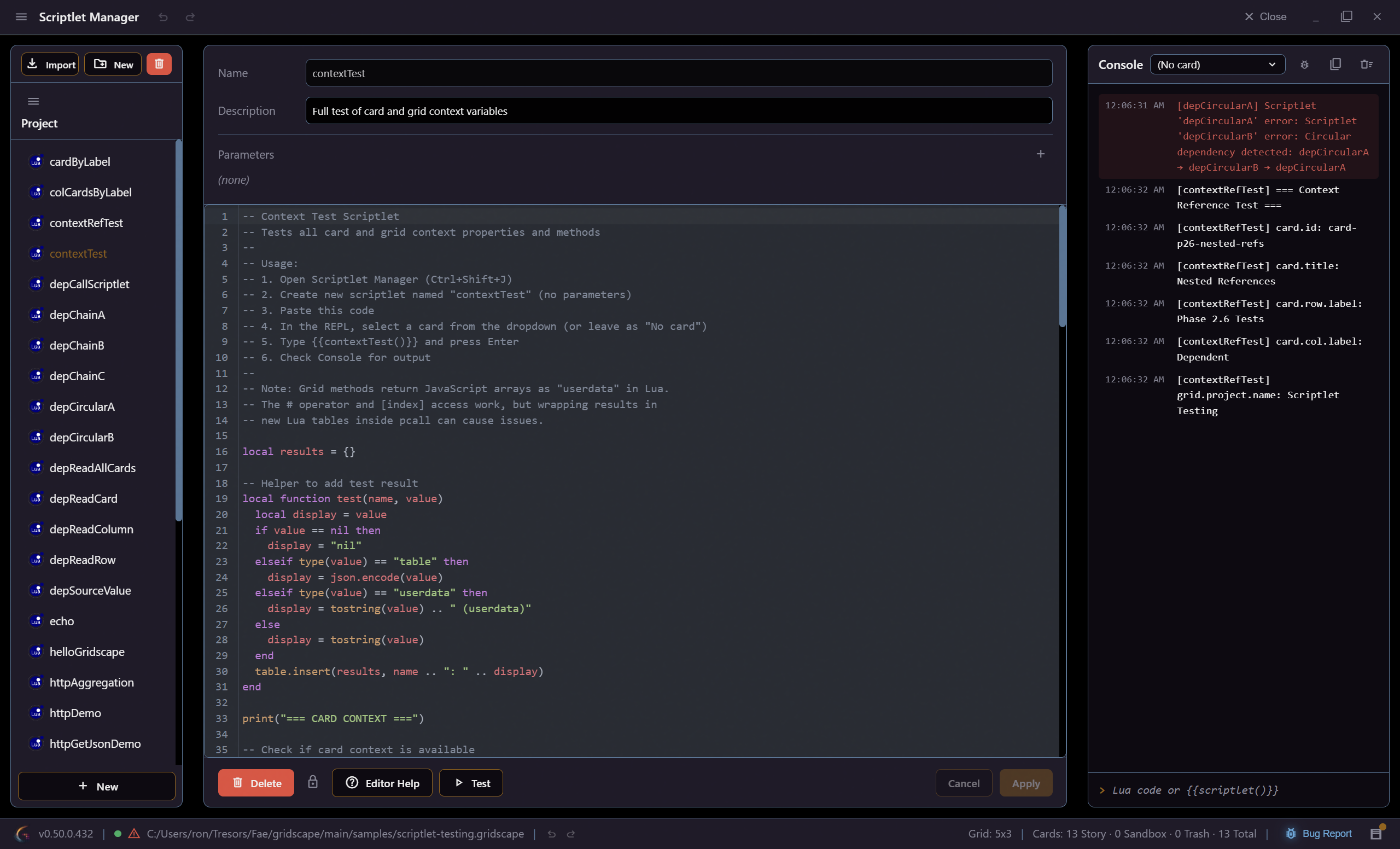Click the Lua icon next to echo
1400x849 pixels.
(36, 621)
